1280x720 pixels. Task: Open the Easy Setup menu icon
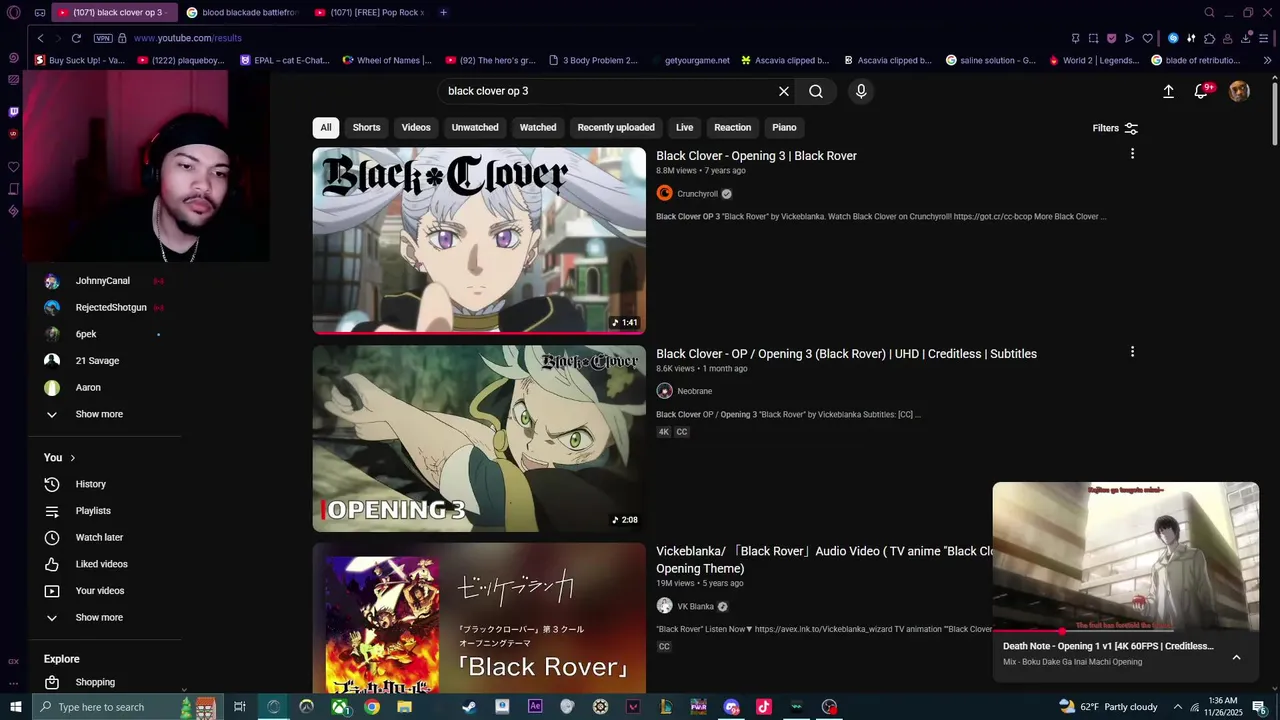coord(1264,38)
